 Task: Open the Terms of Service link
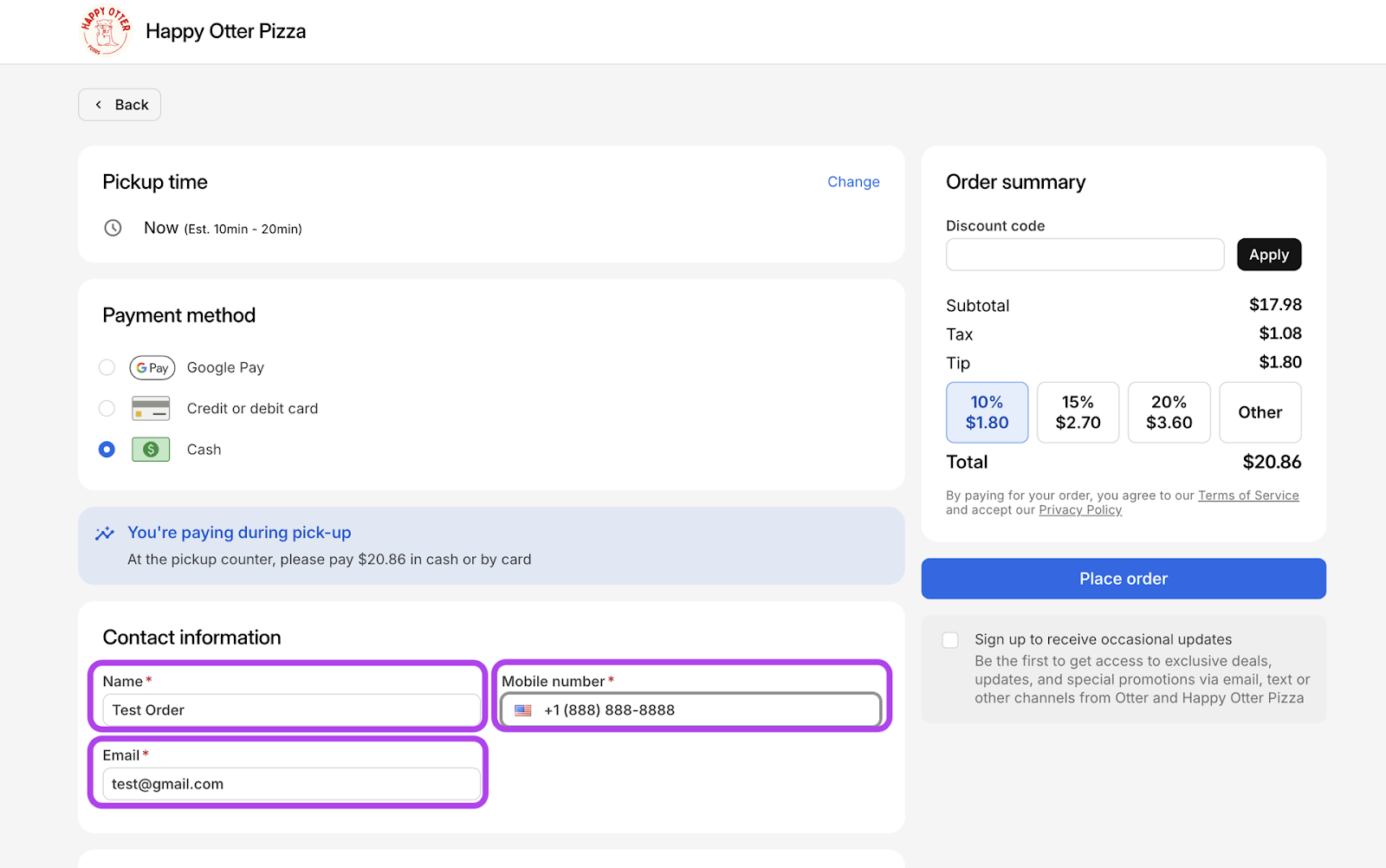[1247, 496]
